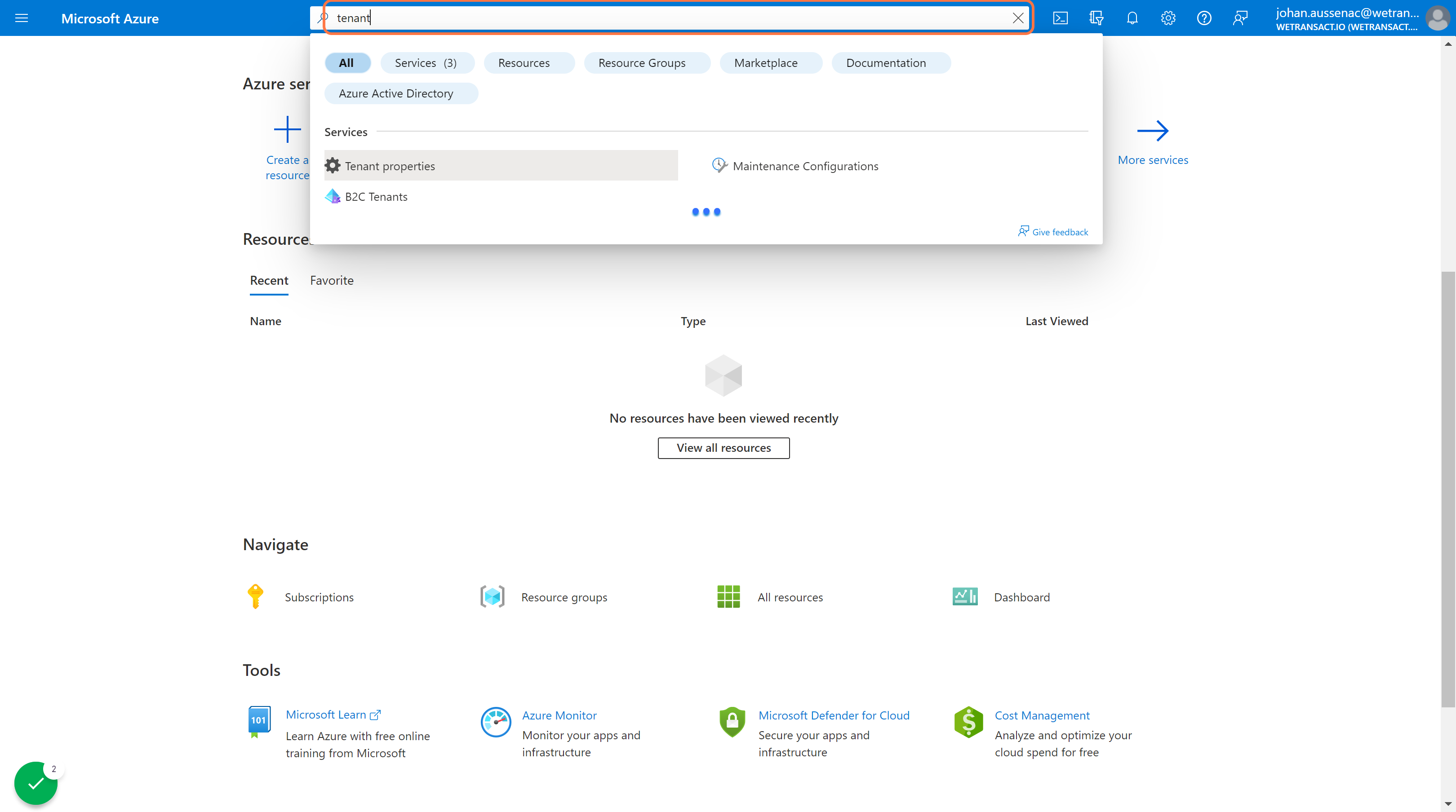Open the Help question mark icon
1456x812 pixels.
click(x=1204, y=18)
